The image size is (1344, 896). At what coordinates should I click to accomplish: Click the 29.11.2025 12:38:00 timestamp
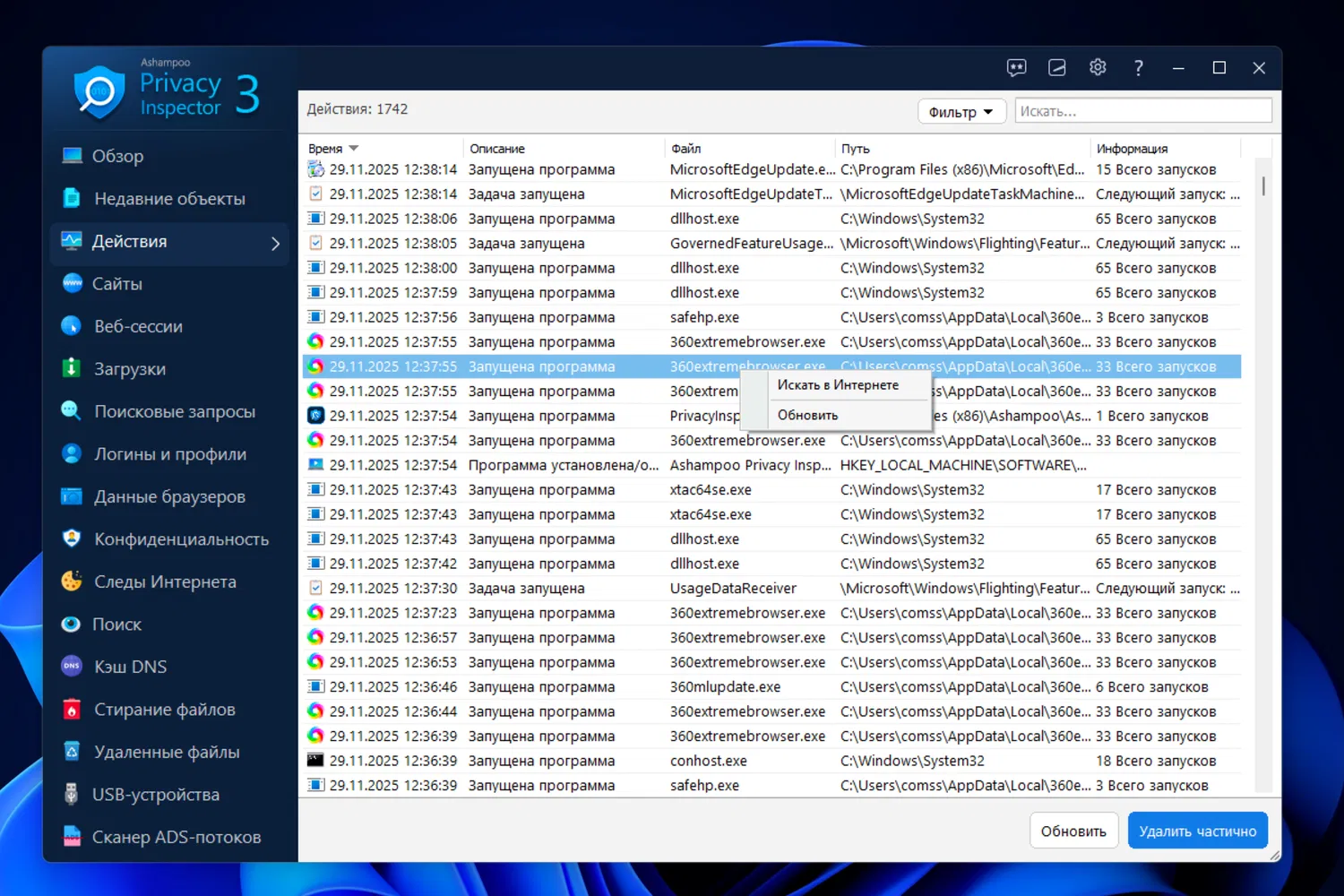tap(392, 268)
